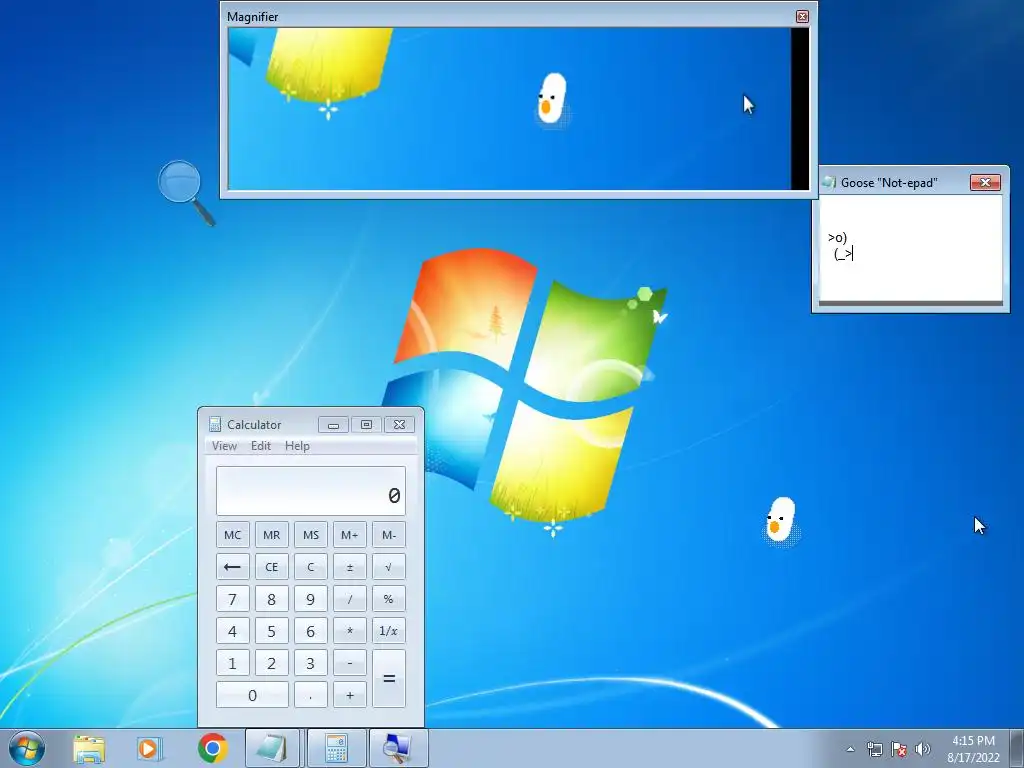Click the Goose Not-epad title bar icon
Image resolution: width=1024 pixels, height=768 pixels.
click(x=829, y=182)
